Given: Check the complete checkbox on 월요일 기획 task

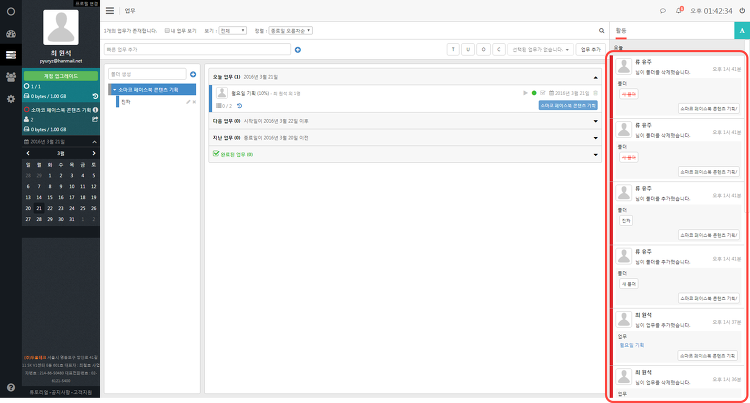Looking at the screenshot, I should pyautogui.click(x=542, y=93).
